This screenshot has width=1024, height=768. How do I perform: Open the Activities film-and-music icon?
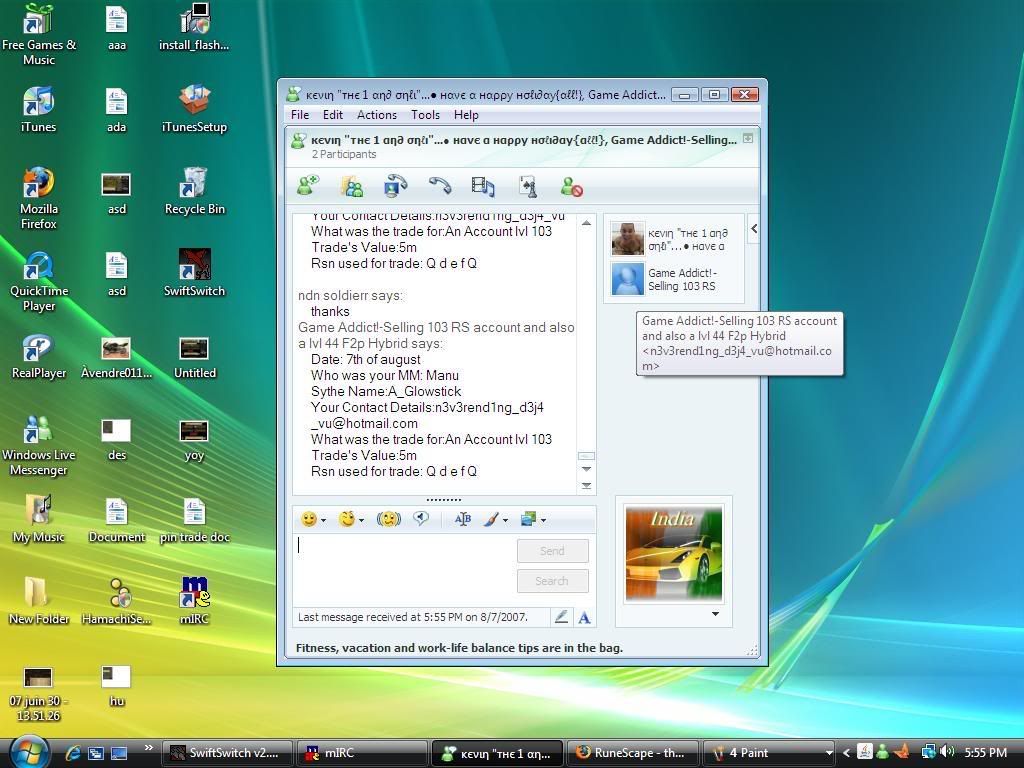[483, 187]
